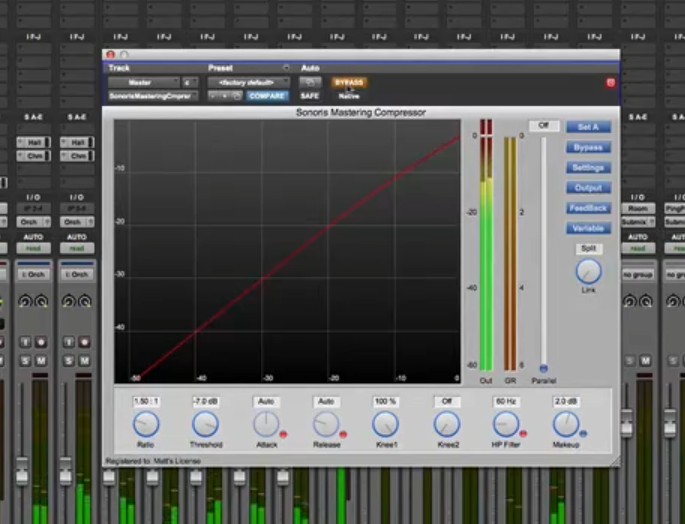Screen dimensions: 685x524
Task: Click the Out level meter
Action: (486, 246)
